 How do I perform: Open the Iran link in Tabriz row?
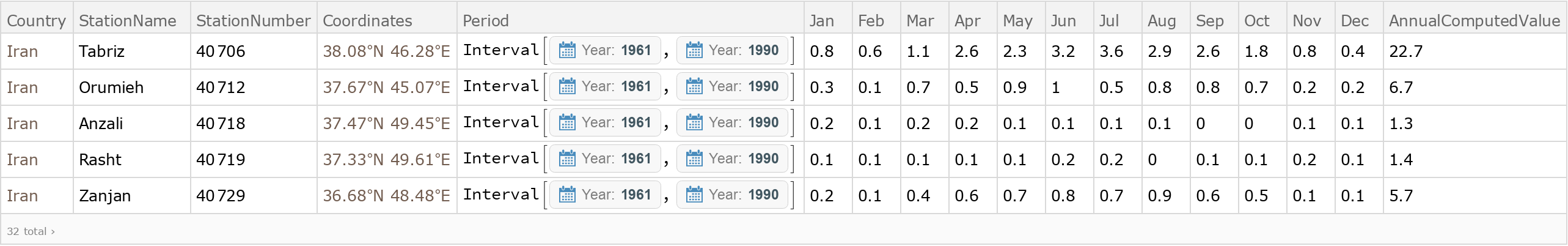23,51
